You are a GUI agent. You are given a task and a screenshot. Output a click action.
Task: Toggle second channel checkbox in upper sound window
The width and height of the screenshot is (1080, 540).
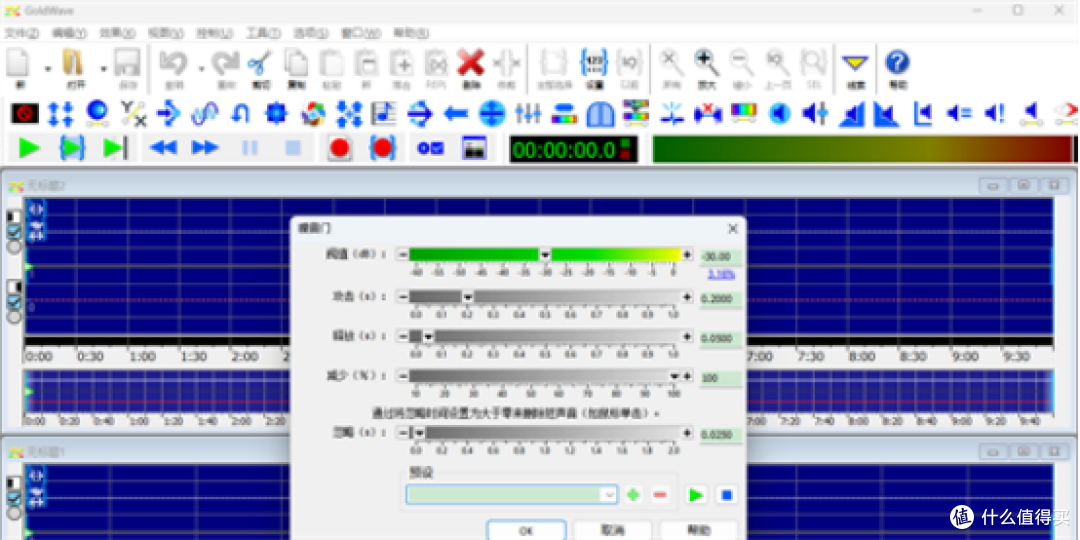click(x=14, y=302)
